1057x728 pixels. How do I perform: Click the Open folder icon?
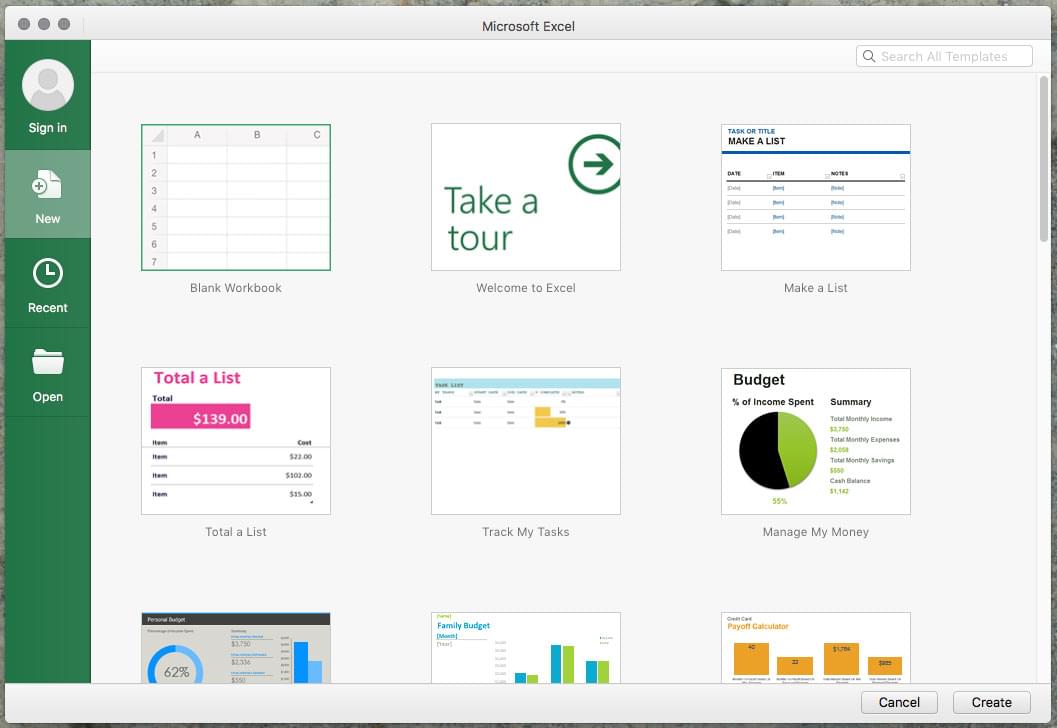click(x=48, y=361)
